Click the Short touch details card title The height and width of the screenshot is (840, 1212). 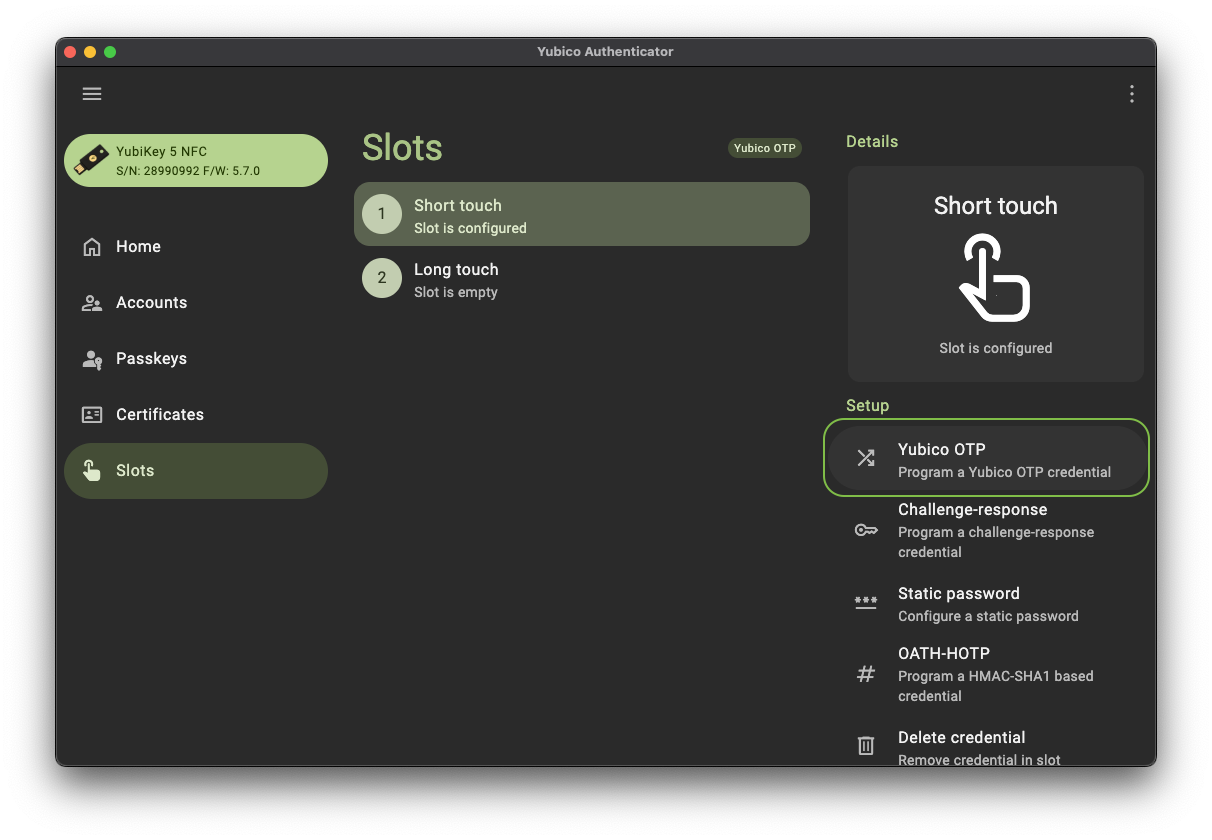996,206
